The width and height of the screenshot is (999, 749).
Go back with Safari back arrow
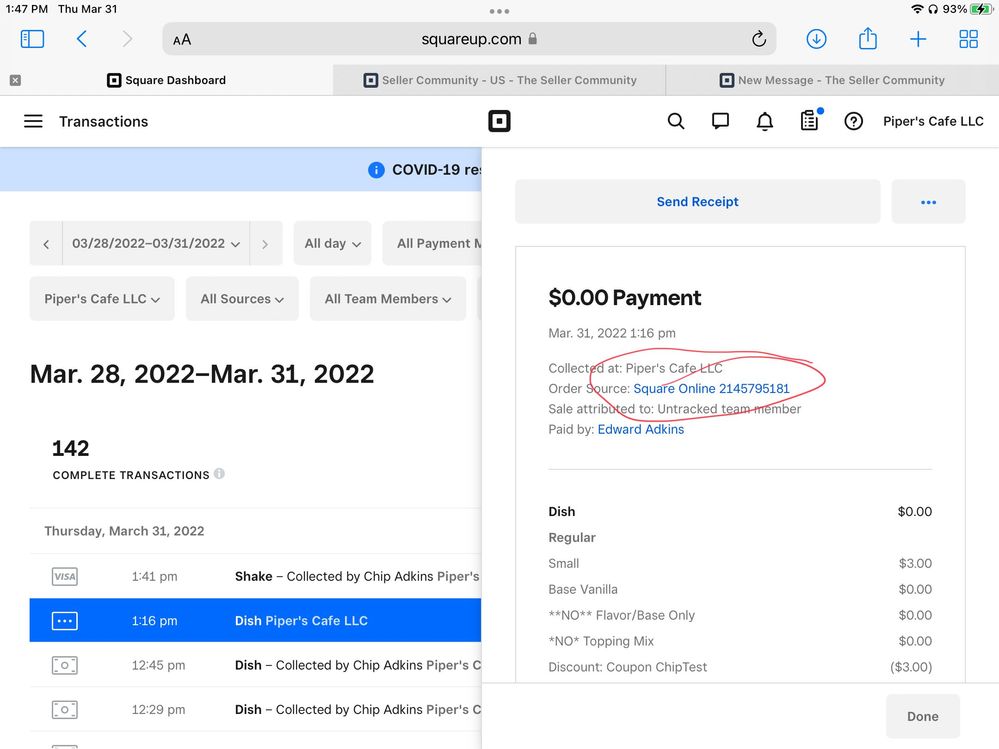pos(82,39)
